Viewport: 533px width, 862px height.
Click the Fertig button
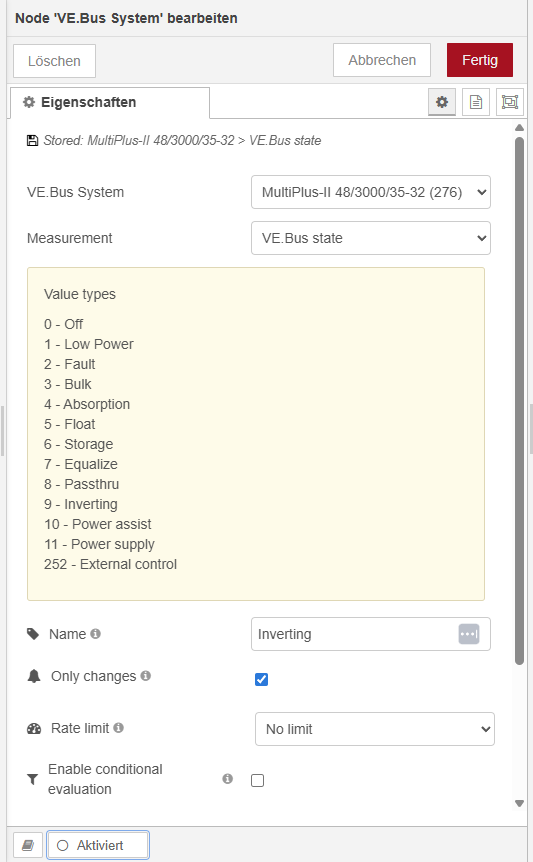[x=480, y=60]
